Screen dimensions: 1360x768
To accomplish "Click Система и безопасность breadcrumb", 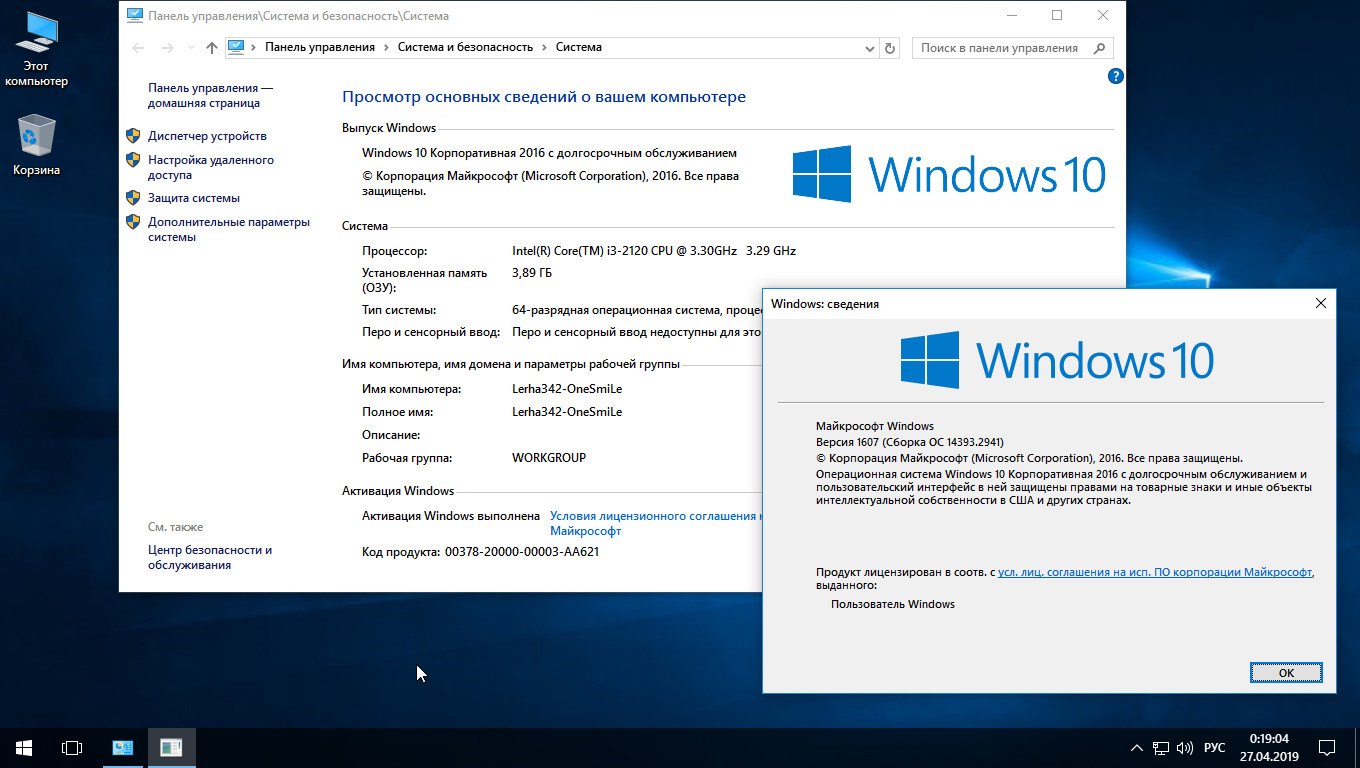I will 465,47.
